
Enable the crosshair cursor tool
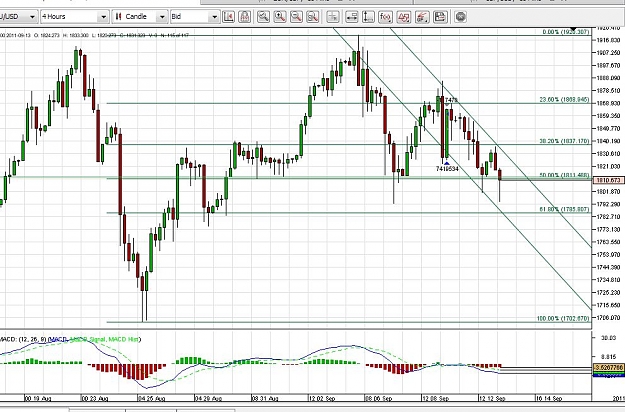(332, 17)
